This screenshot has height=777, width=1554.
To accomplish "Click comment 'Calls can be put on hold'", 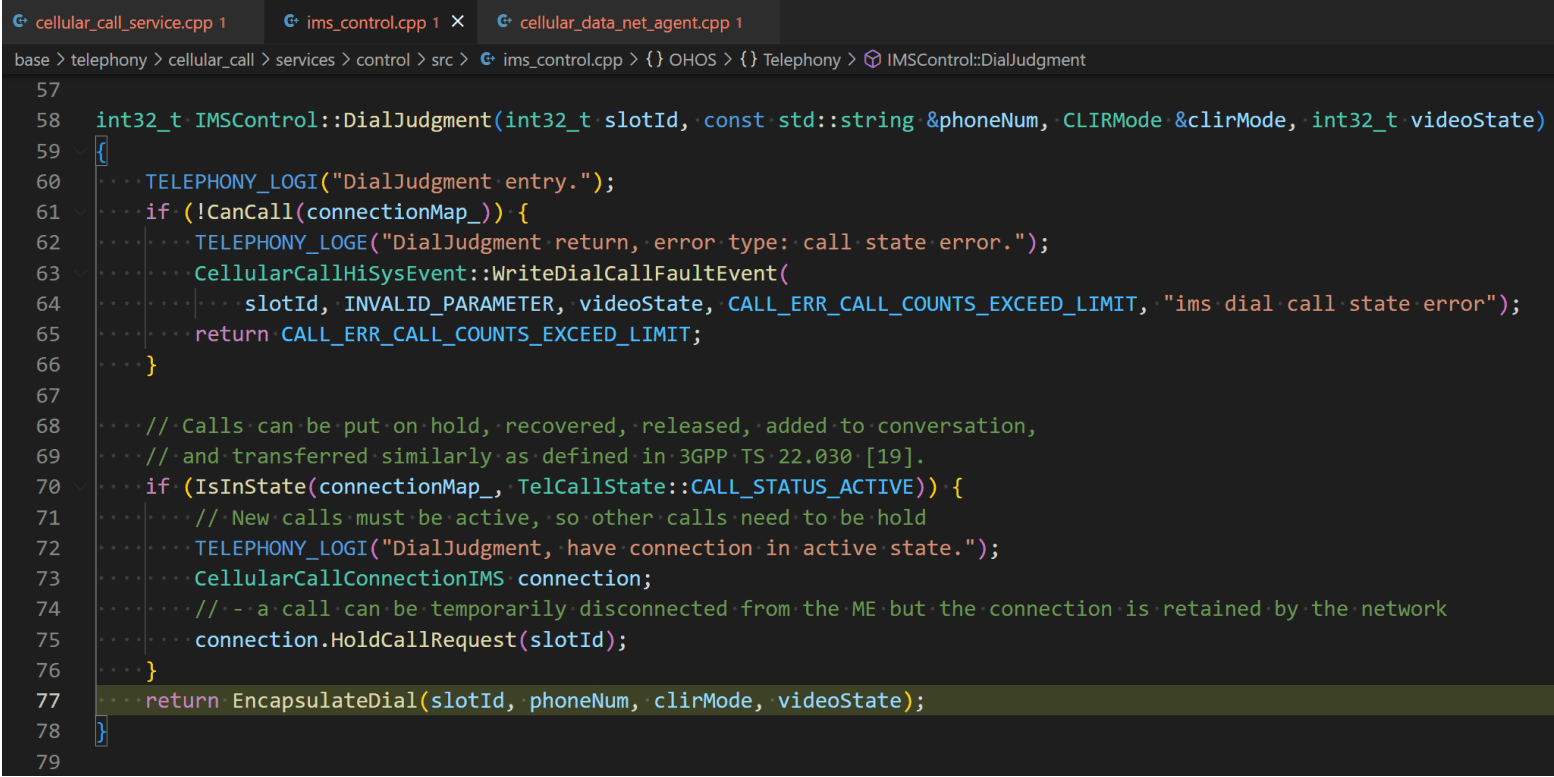I will [x=591, y=426].
